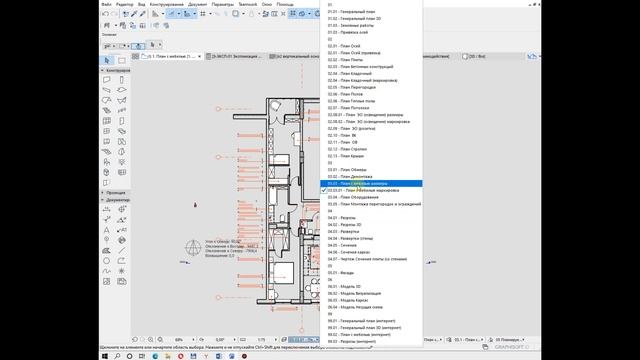Choose 05.01 - Фасады

(x=371, y=273)
